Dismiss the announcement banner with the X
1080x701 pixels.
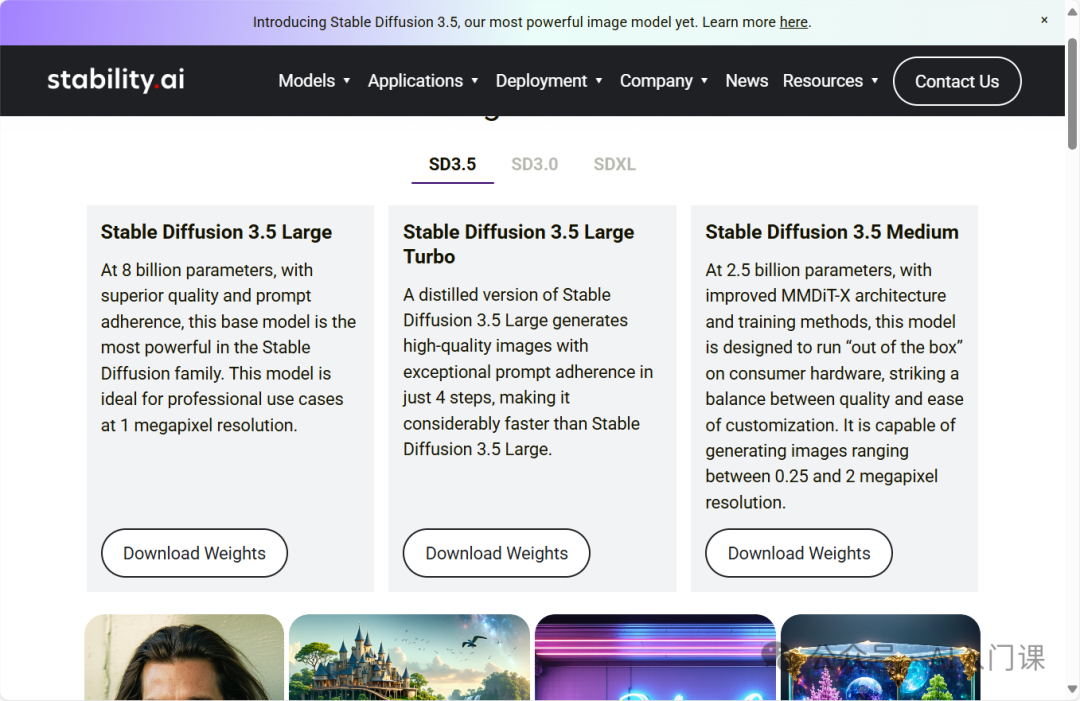pyautogui.click(x=1044, y=20)
